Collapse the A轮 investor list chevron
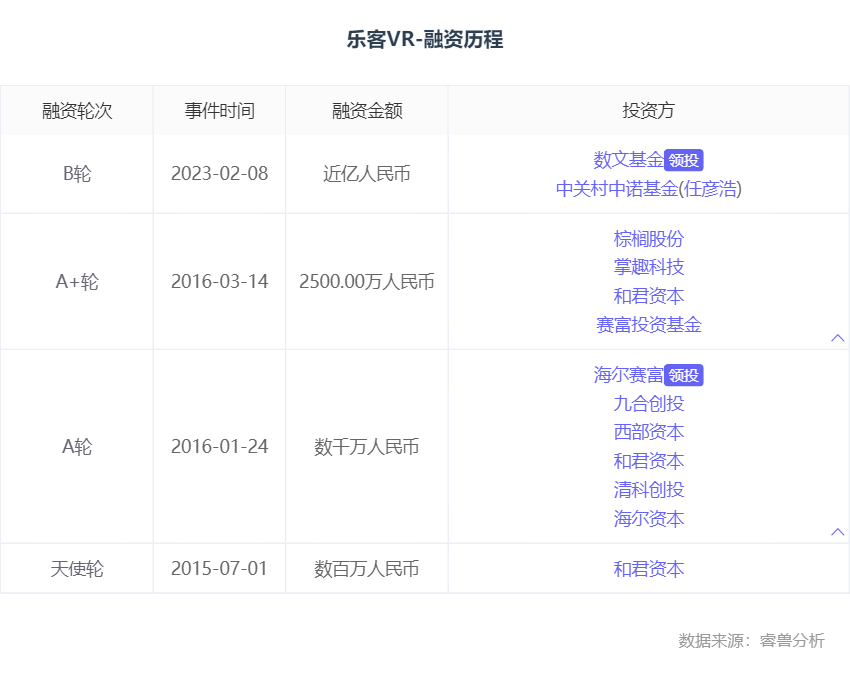 tap(838, 532)
